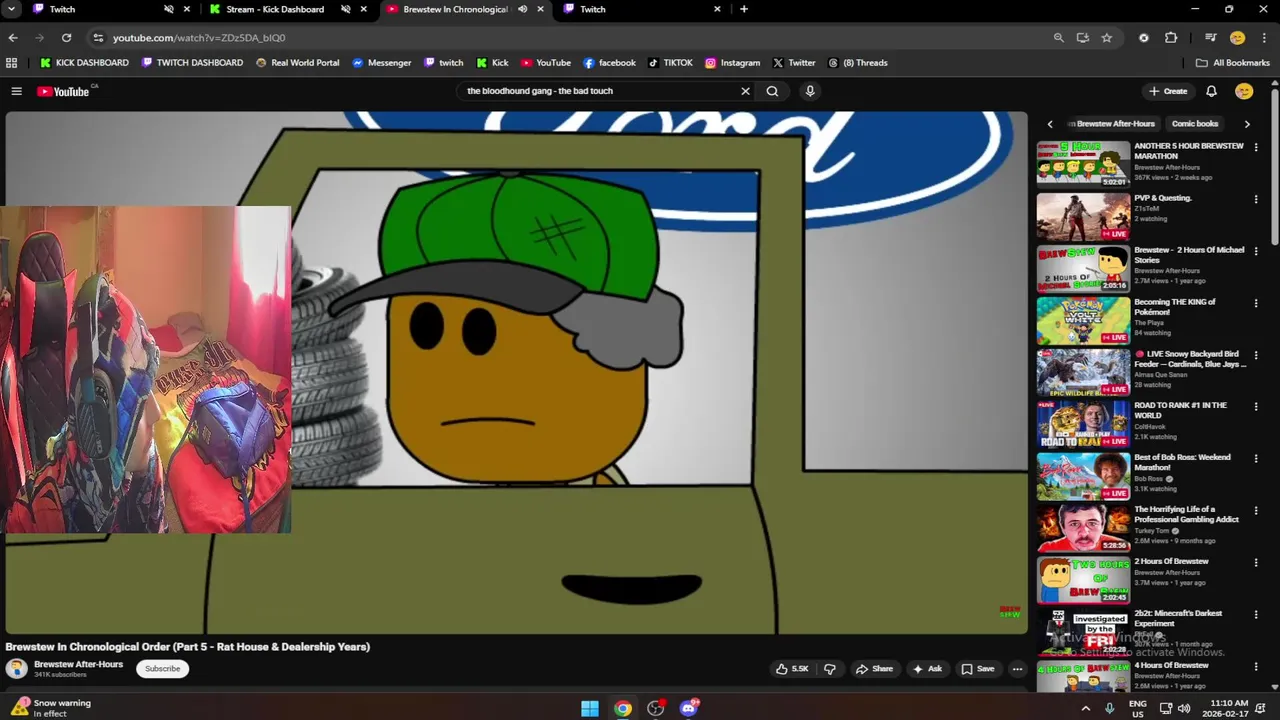Screen dimensions: 1280x720
Task: Open options for Becoming THE KING of Pokémon
Action: (1256, 303)
